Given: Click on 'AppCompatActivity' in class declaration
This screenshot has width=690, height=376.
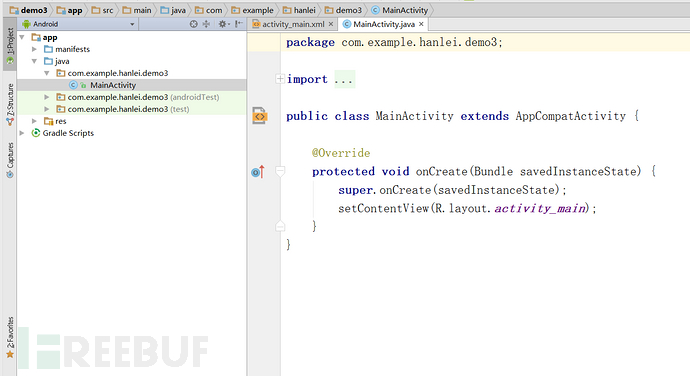Looking at the screenshot, I should click(570, 116).
